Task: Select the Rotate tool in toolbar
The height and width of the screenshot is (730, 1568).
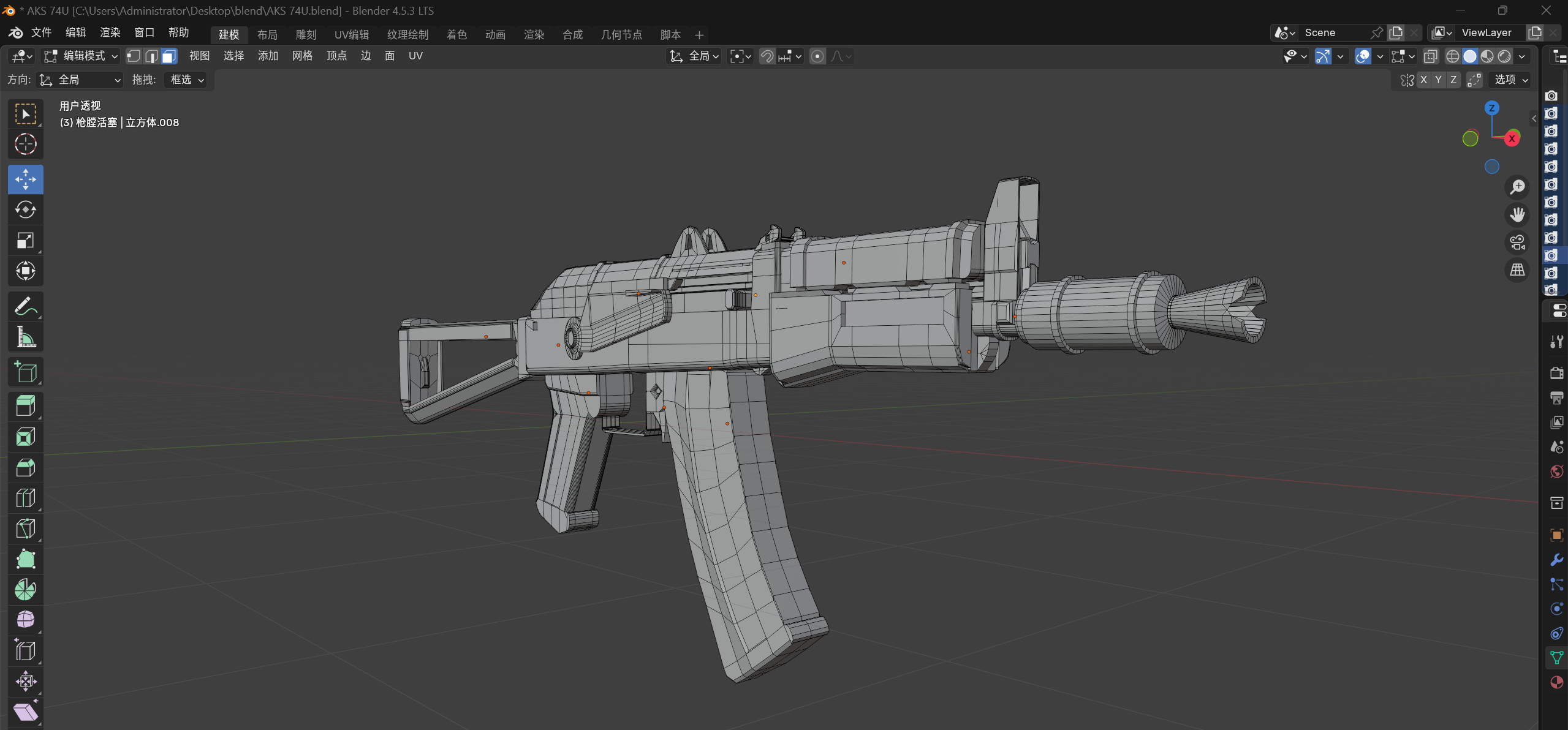Action: (25, 210)
